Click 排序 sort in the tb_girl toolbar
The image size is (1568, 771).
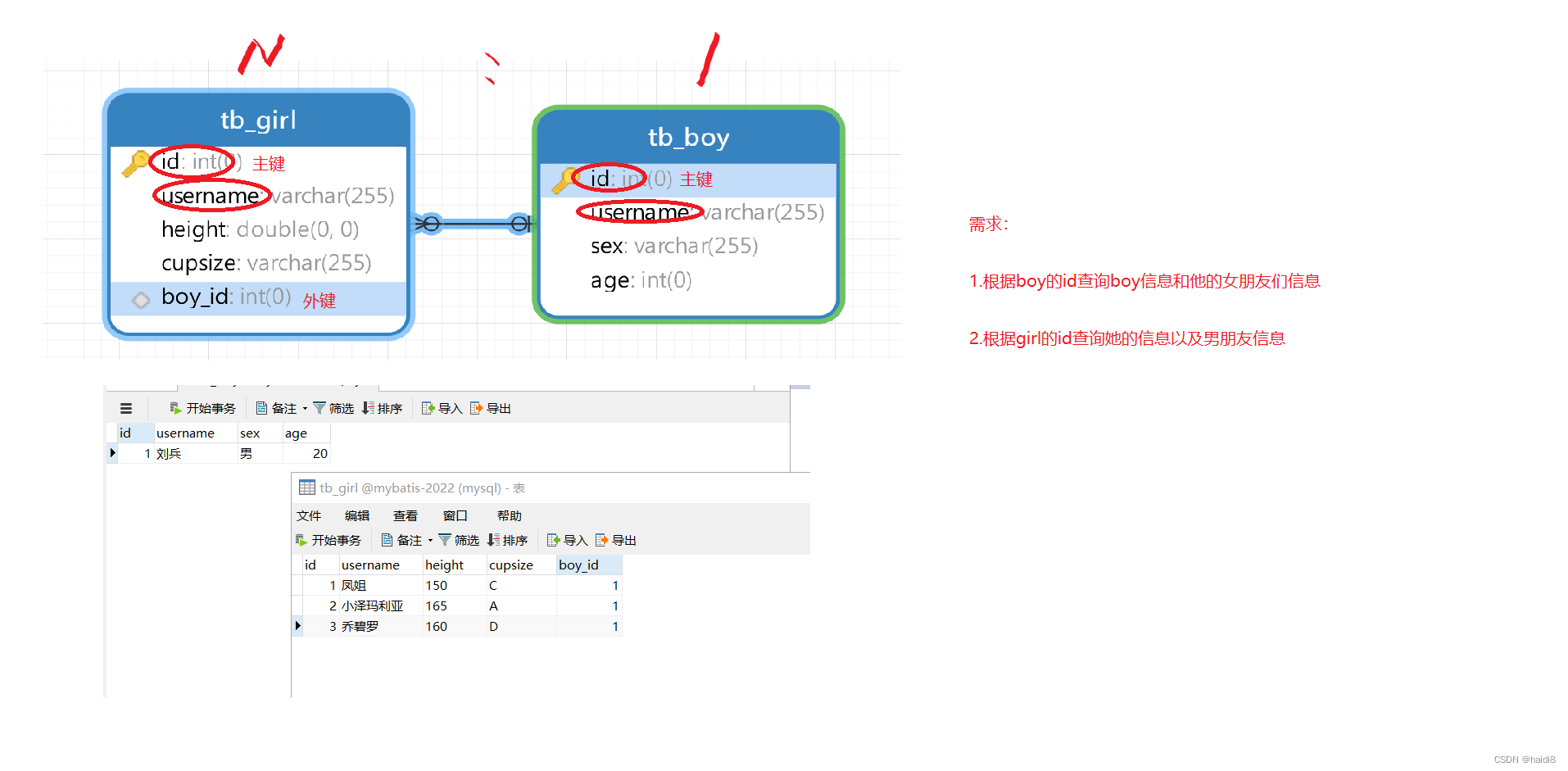[x=507, y=540]
